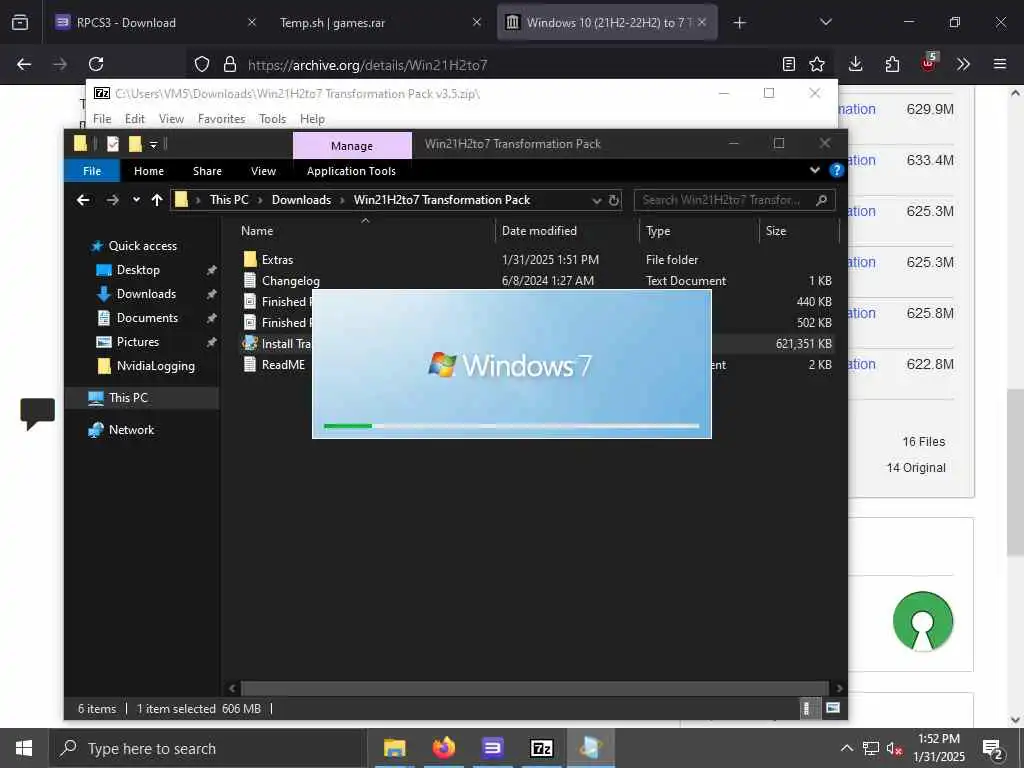Sort files by Size column header
Screen dimensions: 1024x768
pos(776,231)
